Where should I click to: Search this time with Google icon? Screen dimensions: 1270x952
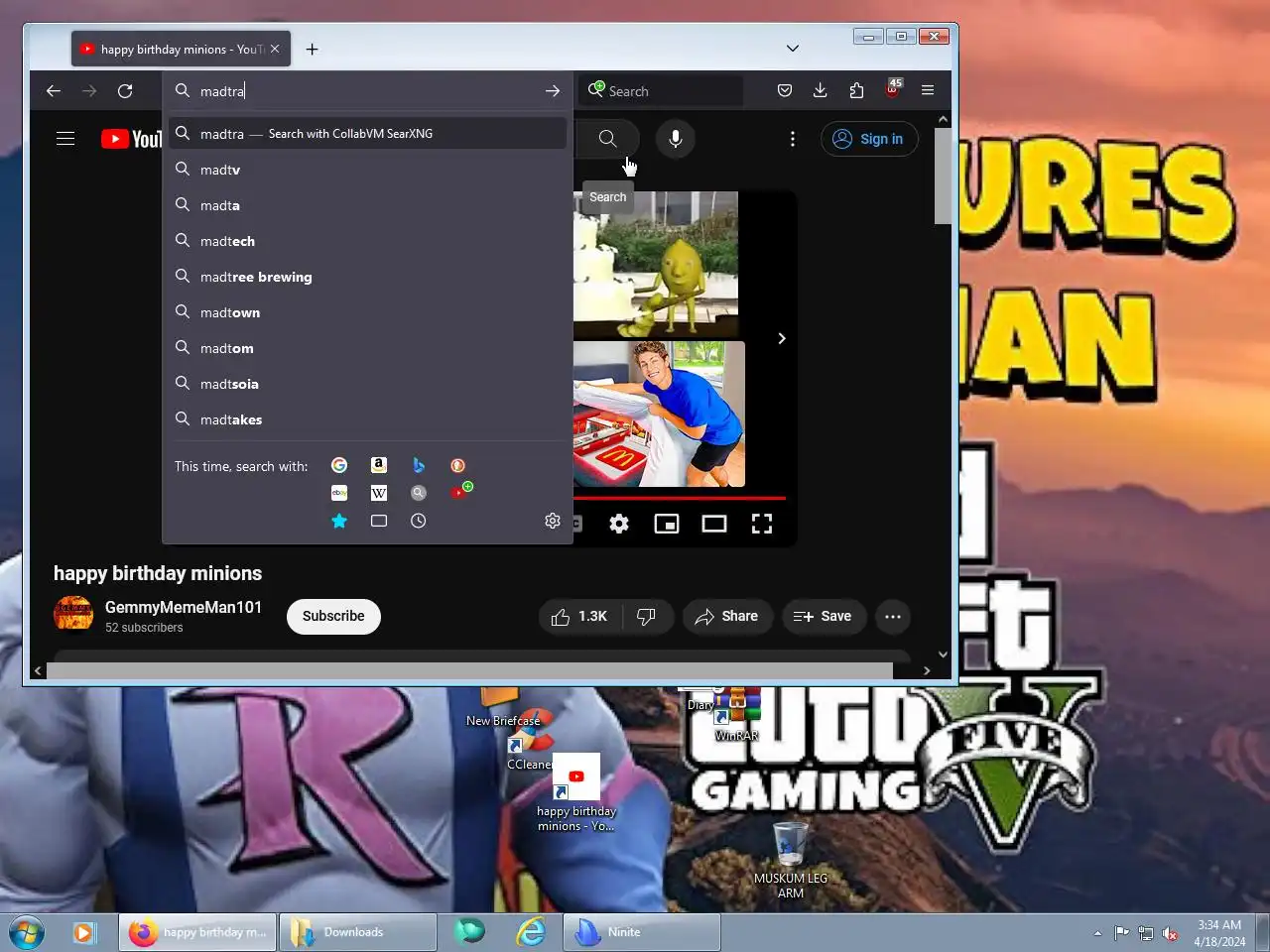tap(339, 465)
